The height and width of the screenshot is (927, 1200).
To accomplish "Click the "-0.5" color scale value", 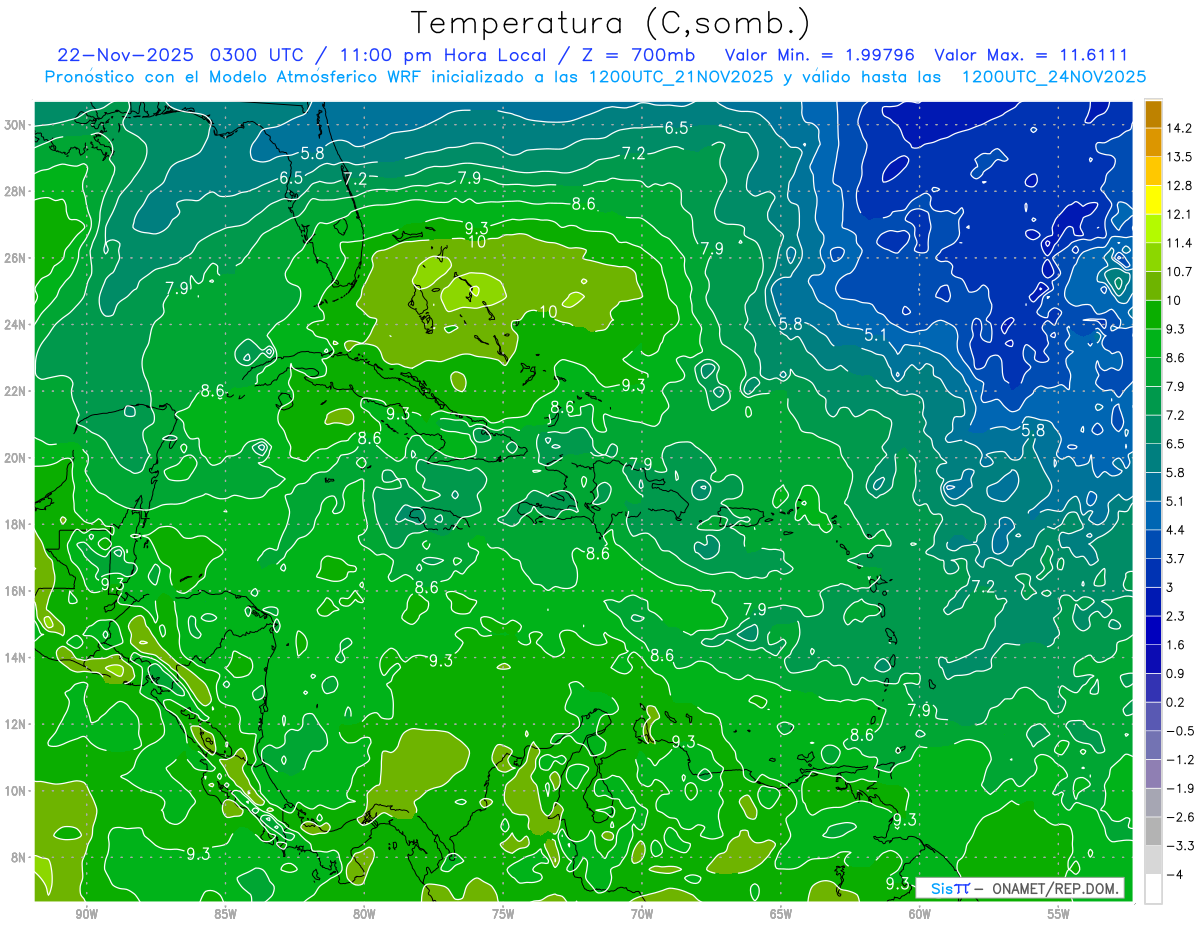I will pos(1179,731).
